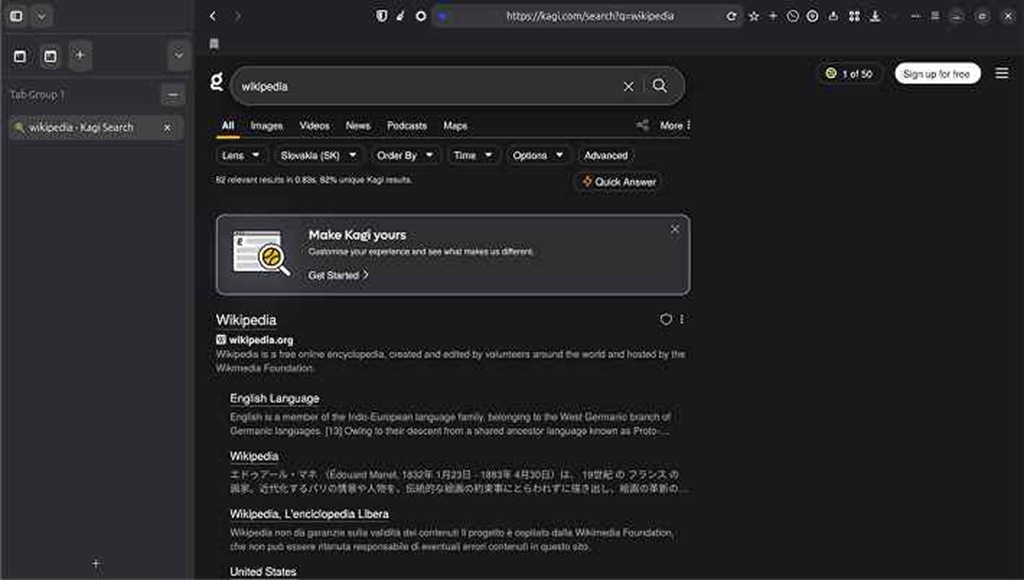Reload the page with the refresh icon
The width and height of the screenshot is (1024, 580).
pyautogui.click(x=731, y=16)
